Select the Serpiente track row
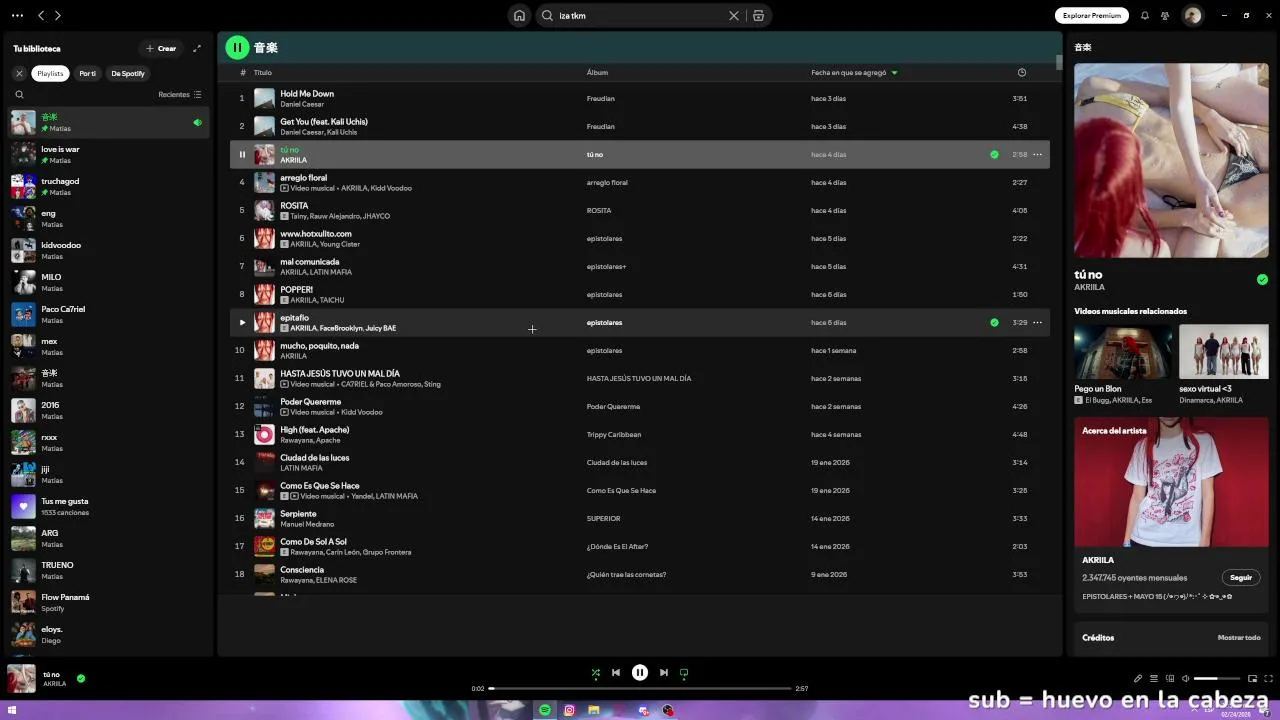This screenshot has height=720, width=1280. click(x=640, y=518)
